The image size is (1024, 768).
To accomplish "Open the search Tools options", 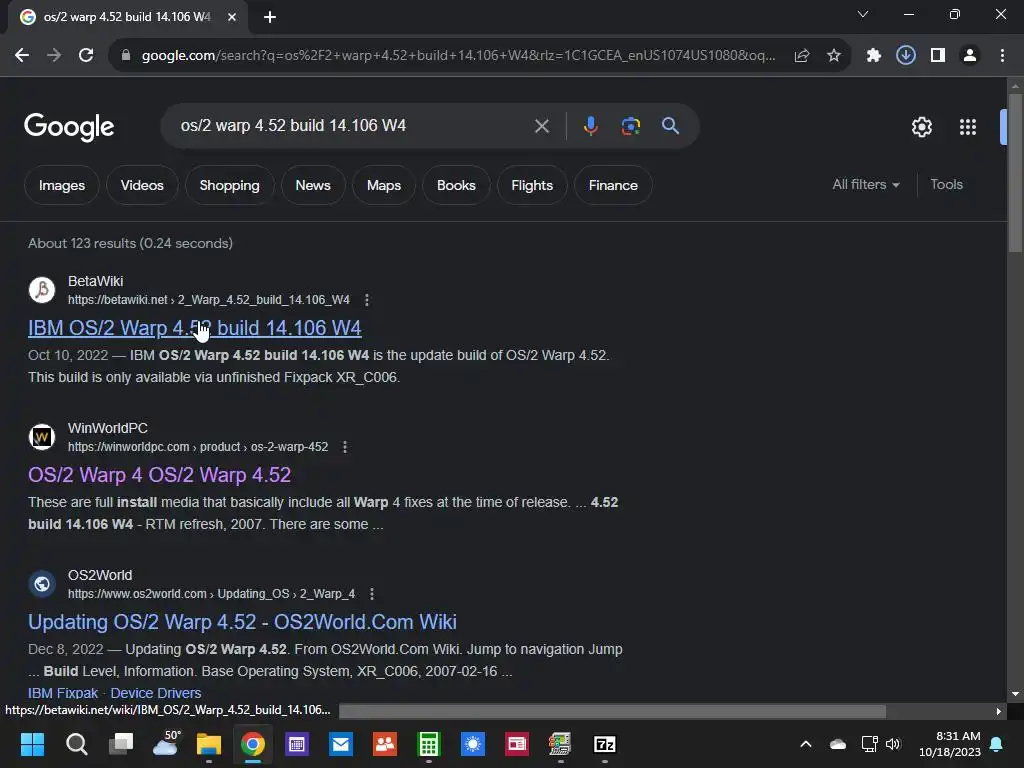I will tap(946, 185).
